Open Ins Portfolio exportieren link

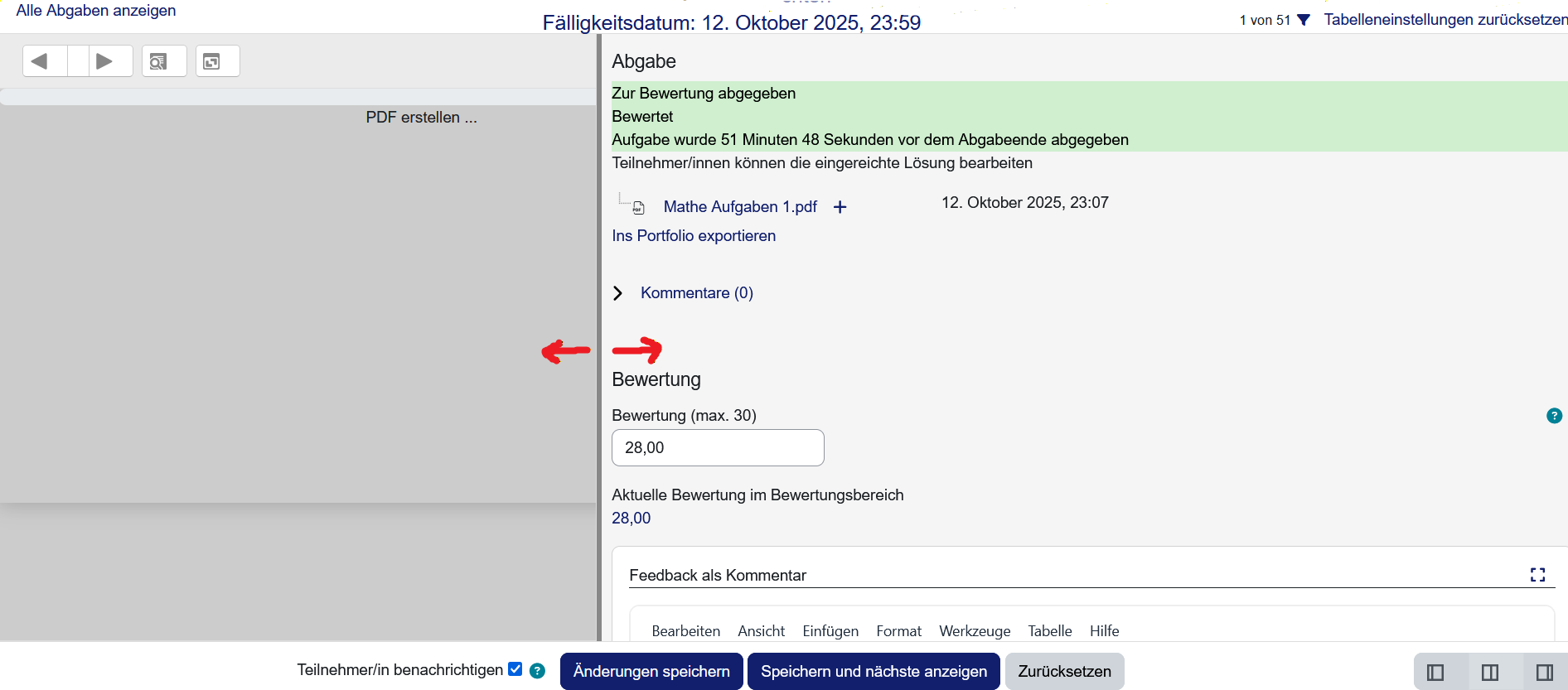pyautogui.click(x=694, y=236)
